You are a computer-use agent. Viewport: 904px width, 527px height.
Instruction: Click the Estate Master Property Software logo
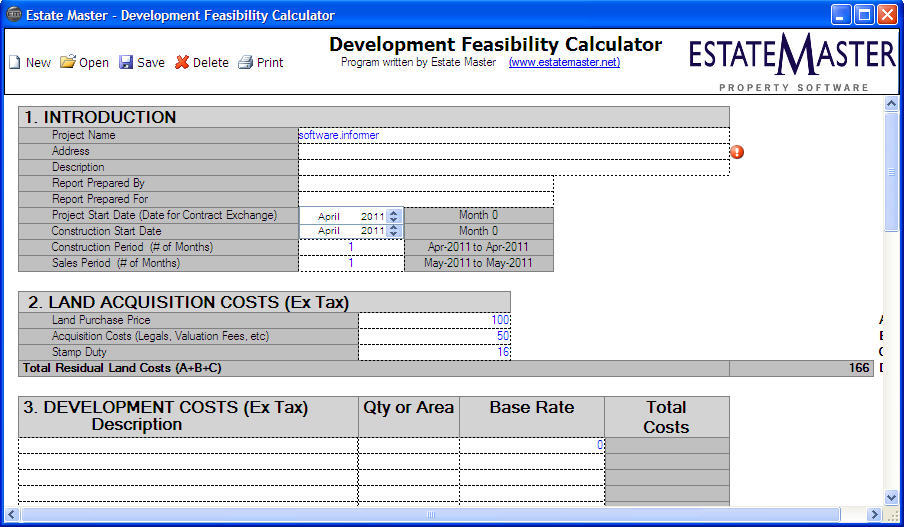click(x=792, y=62)
